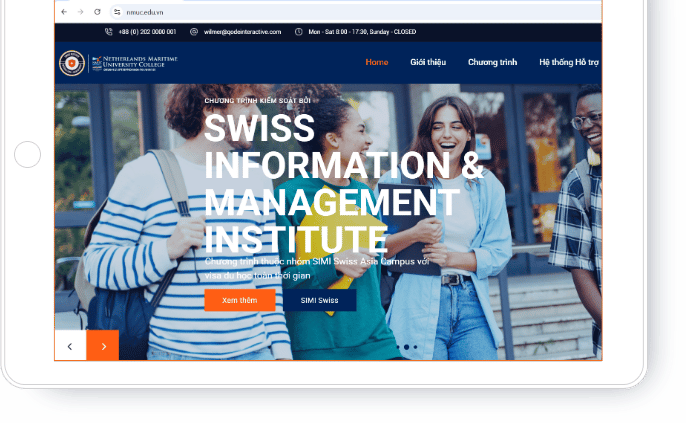Advance to next slide with orange arrow
This screenshot has width=686, height=423.
point(103,346)
